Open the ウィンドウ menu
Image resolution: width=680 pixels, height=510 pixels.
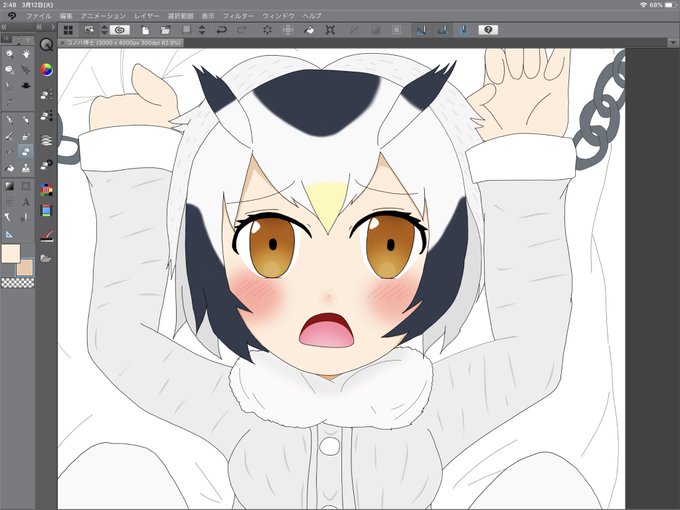click(x=278, y=16)
